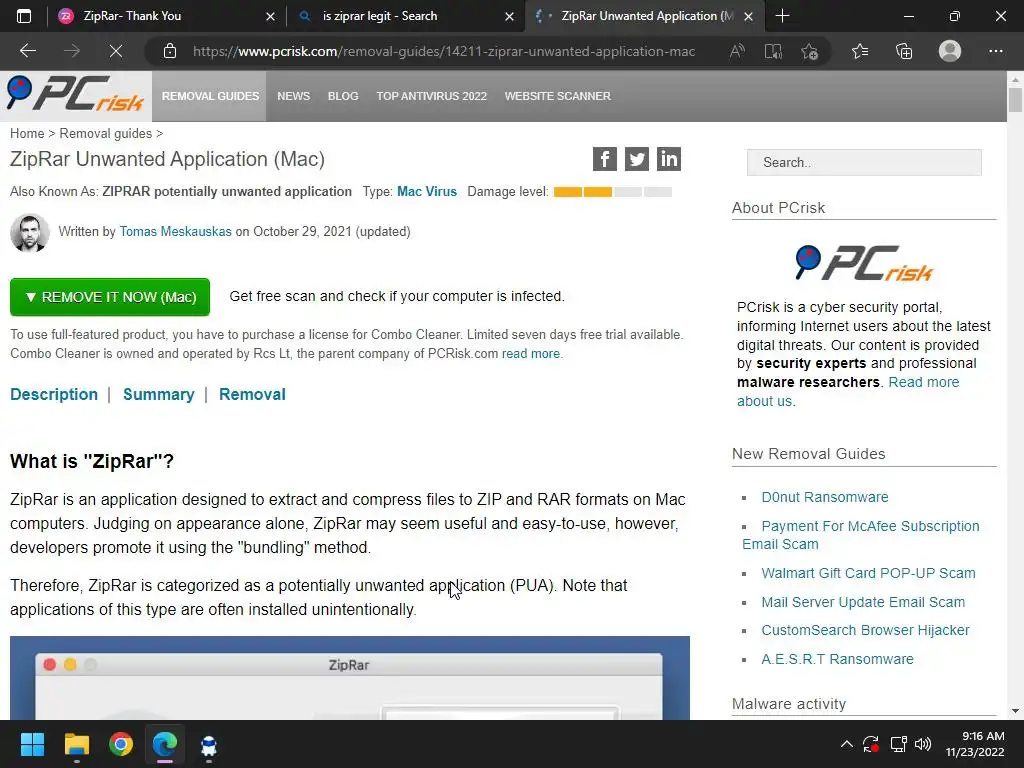
Task: Open a new tab with plus button
Action: [x=782, y=16]
